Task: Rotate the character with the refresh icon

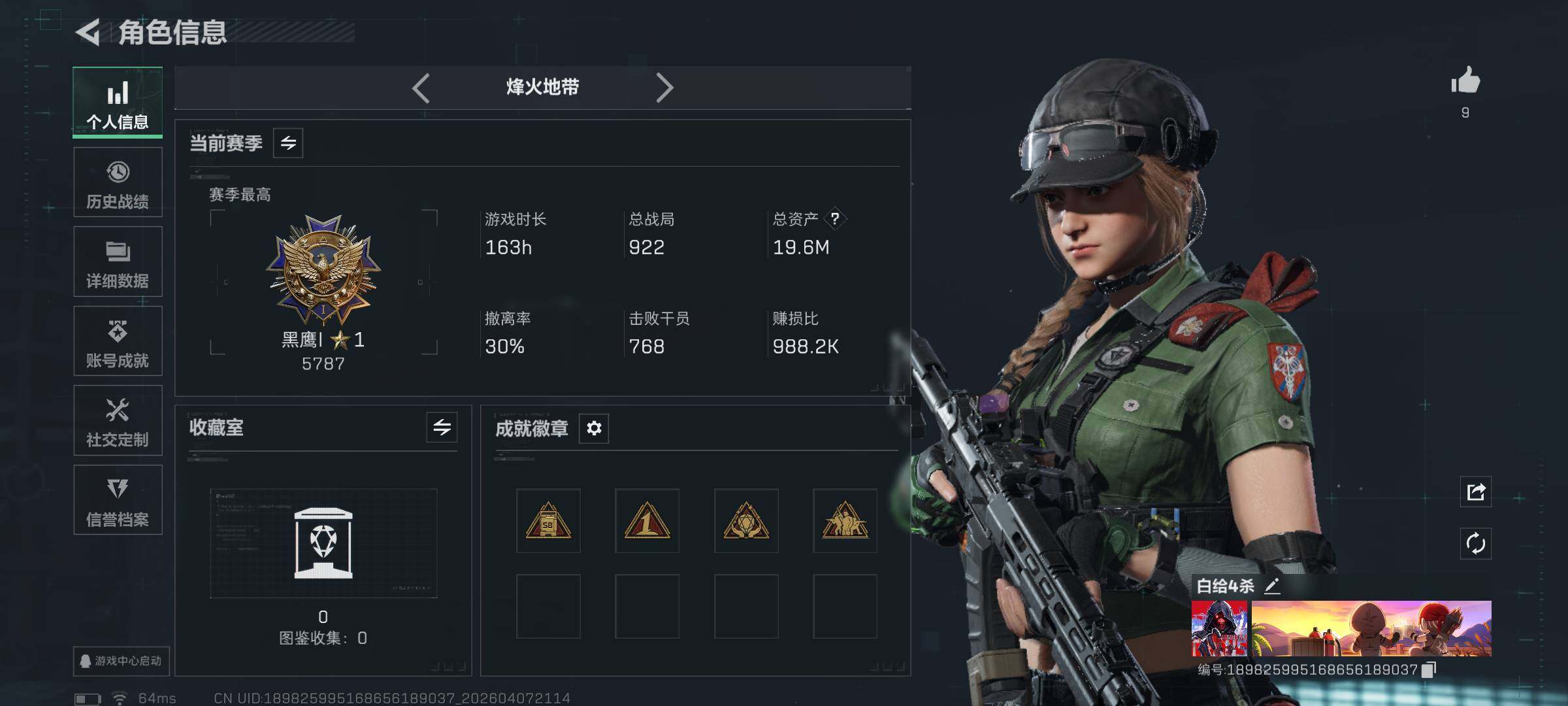Action: point(1476,543)
